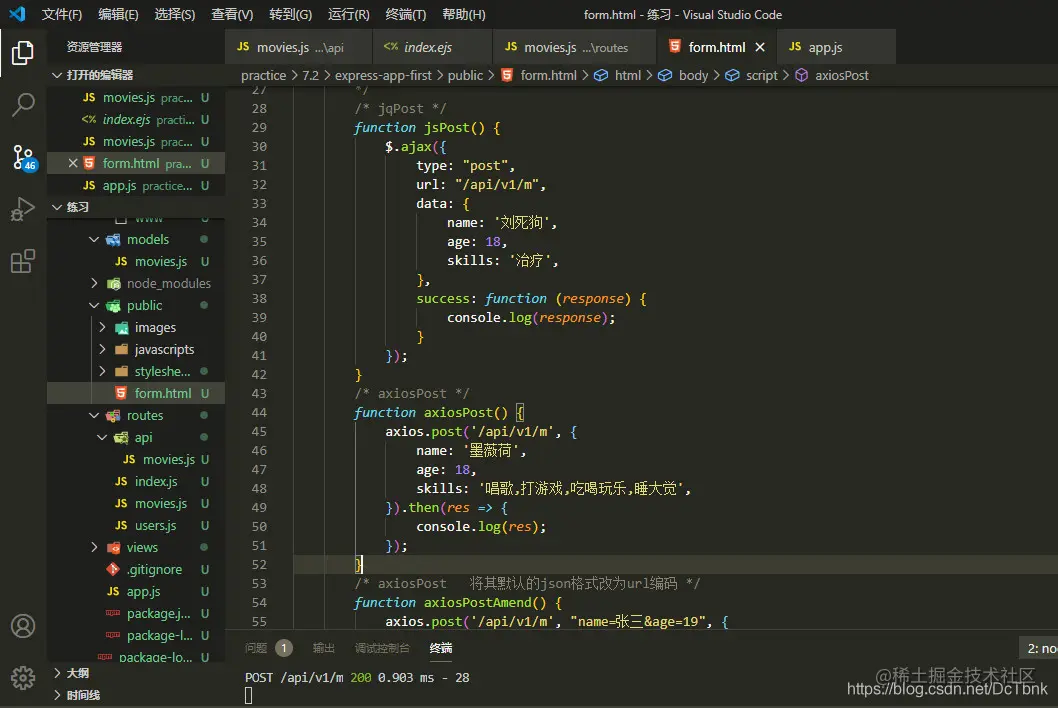Open movies.js under models folder
1058x708 pixels.
(136, 261)
